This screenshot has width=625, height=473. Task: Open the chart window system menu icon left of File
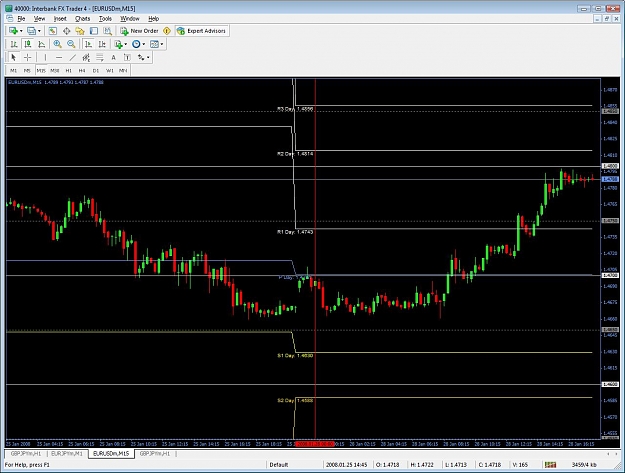click(10, 18)
